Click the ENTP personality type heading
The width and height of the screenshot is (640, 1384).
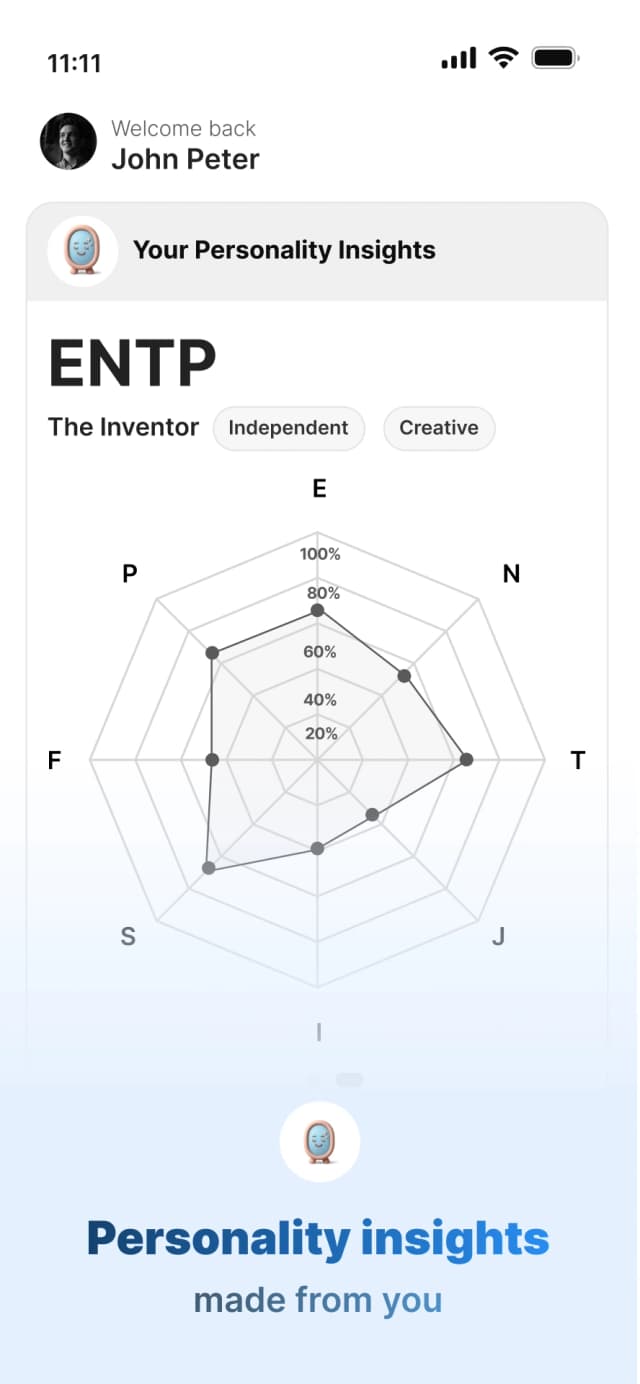click(132, 364)
